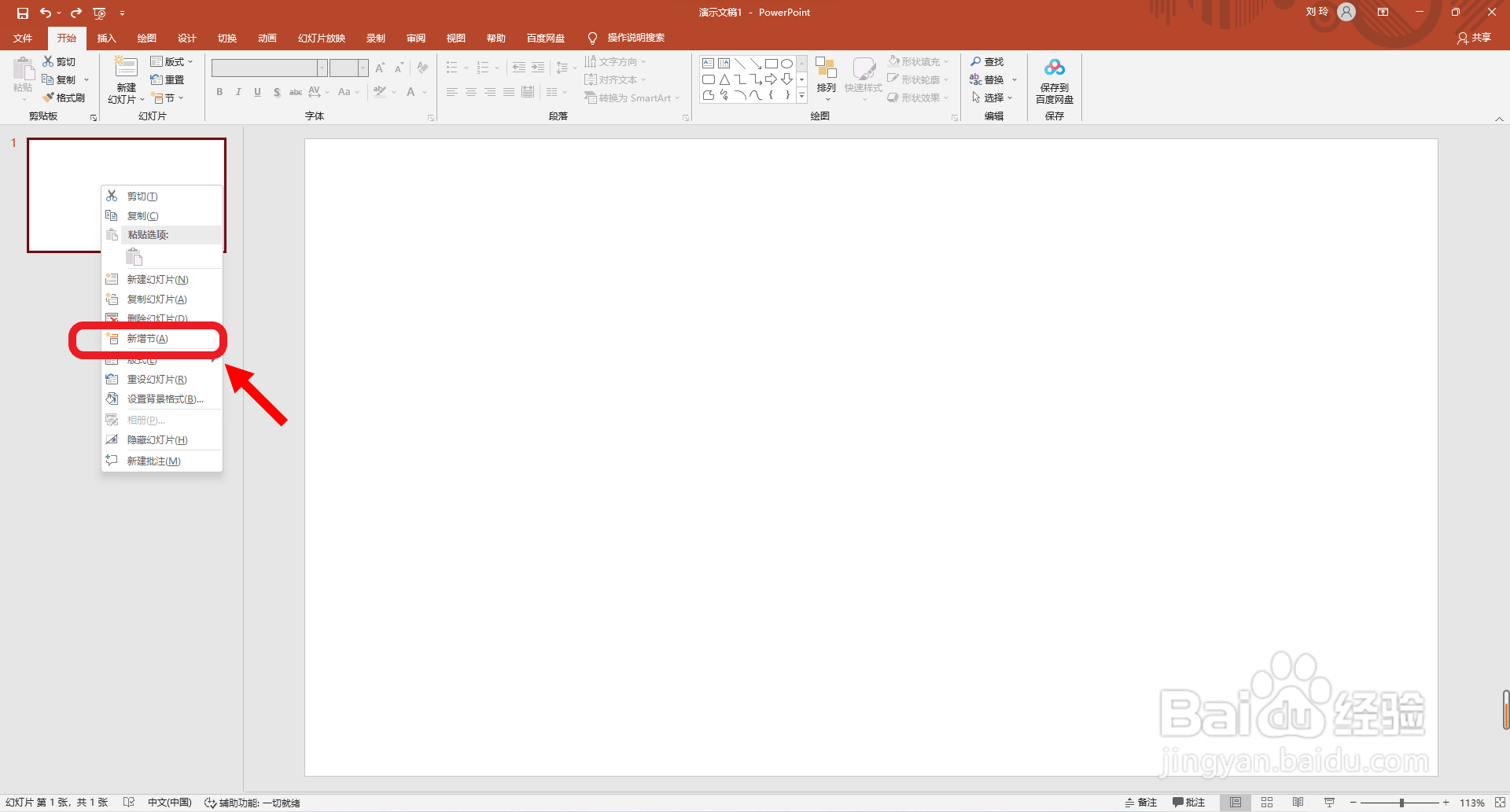Choose Format Background (设置背景格式) in menu
The image size is (1510, 812).
pyautogui.click(x=163, y=399)
